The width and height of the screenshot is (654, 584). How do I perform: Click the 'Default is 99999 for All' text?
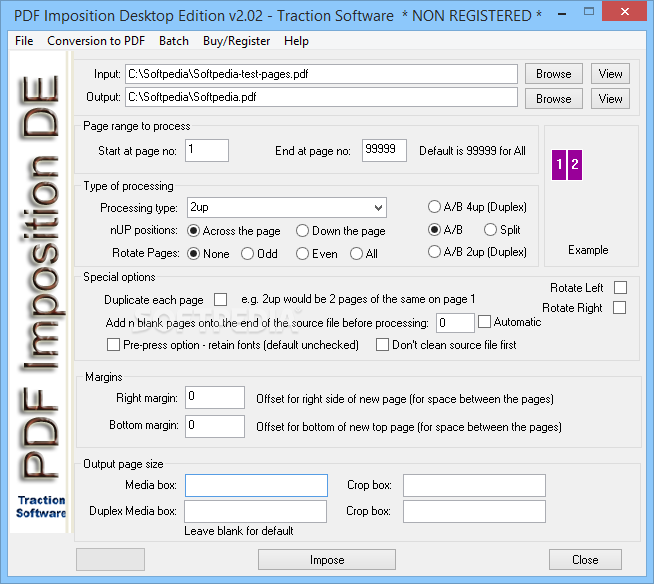(472, 151)
